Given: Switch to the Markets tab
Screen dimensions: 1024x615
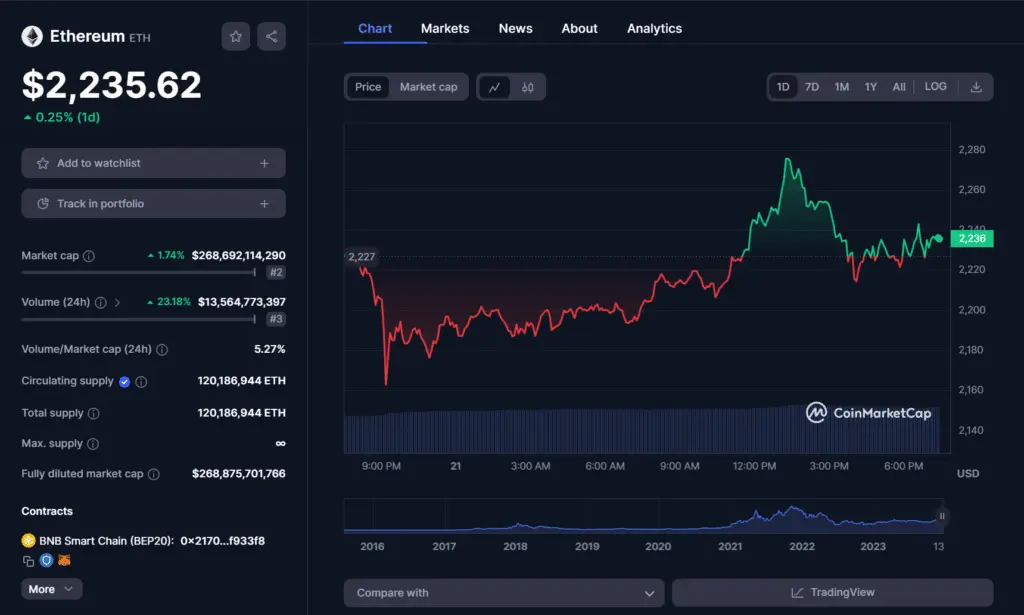Looking at the screenshot, I should point(444,28).
